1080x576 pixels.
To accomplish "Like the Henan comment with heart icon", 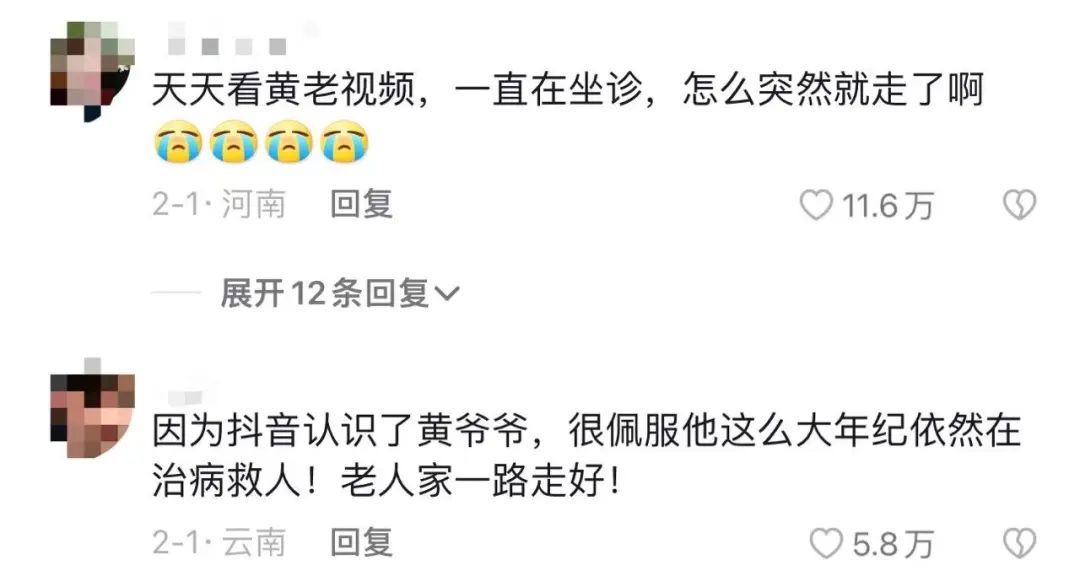I will [816, 205].
